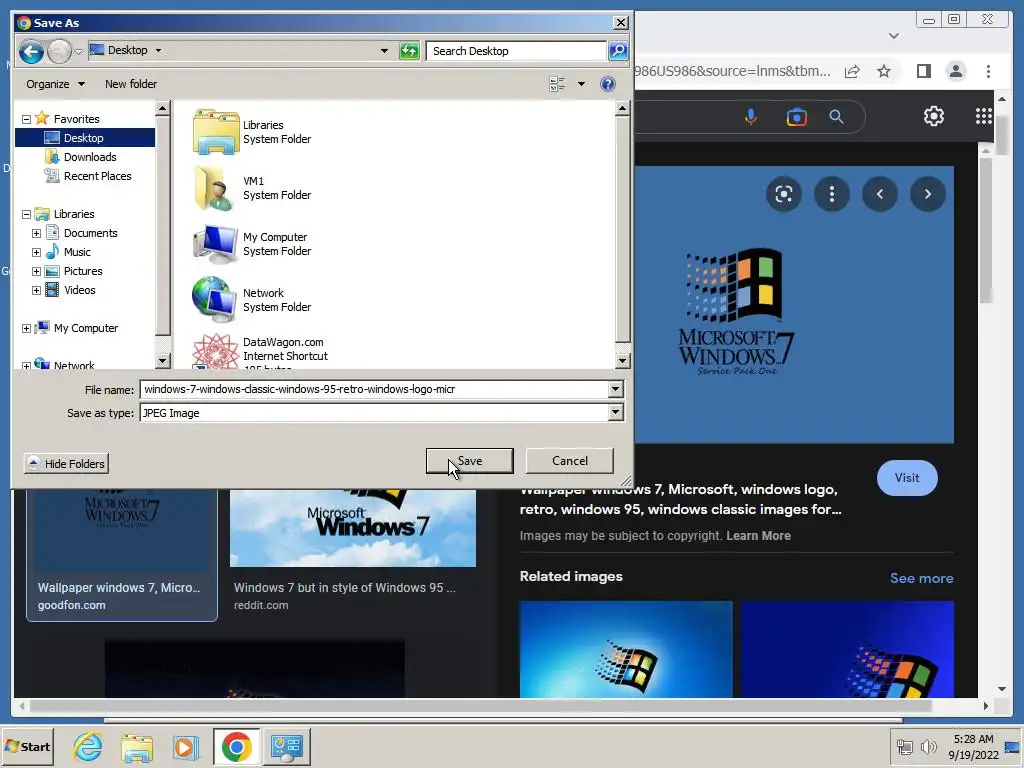This screenshot has height=768, width=1024.
Task: Select Network System Folder icon in list
Action: click(x=216, y=300)
